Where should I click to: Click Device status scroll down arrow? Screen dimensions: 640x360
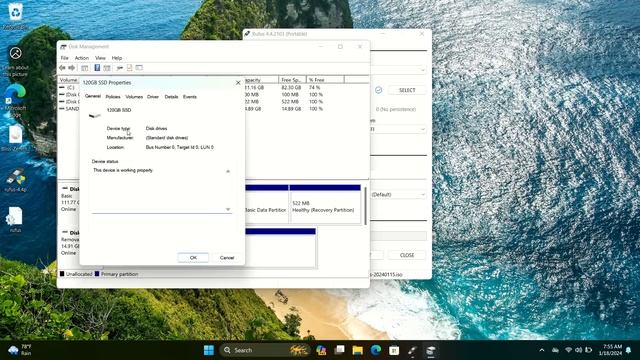click(x=228, y=209)
